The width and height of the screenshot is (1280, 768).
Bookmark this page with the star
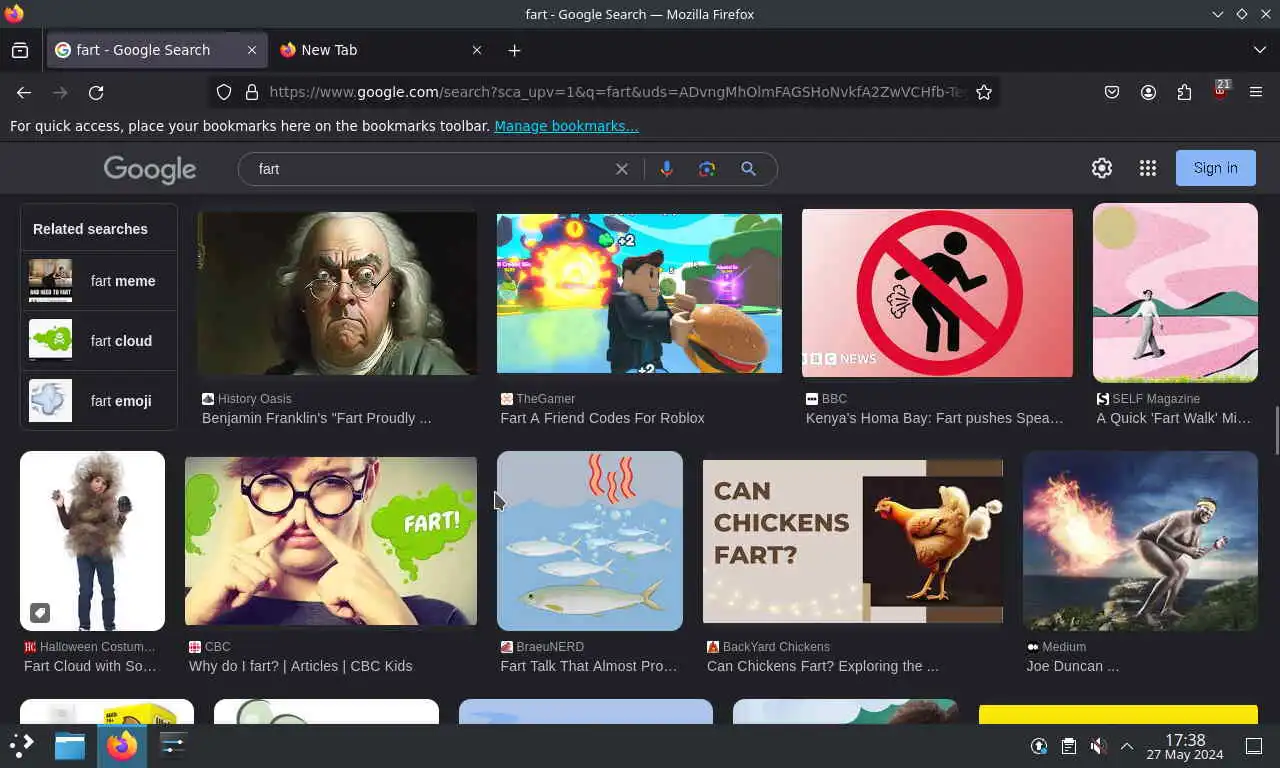[x=984, y=92]
